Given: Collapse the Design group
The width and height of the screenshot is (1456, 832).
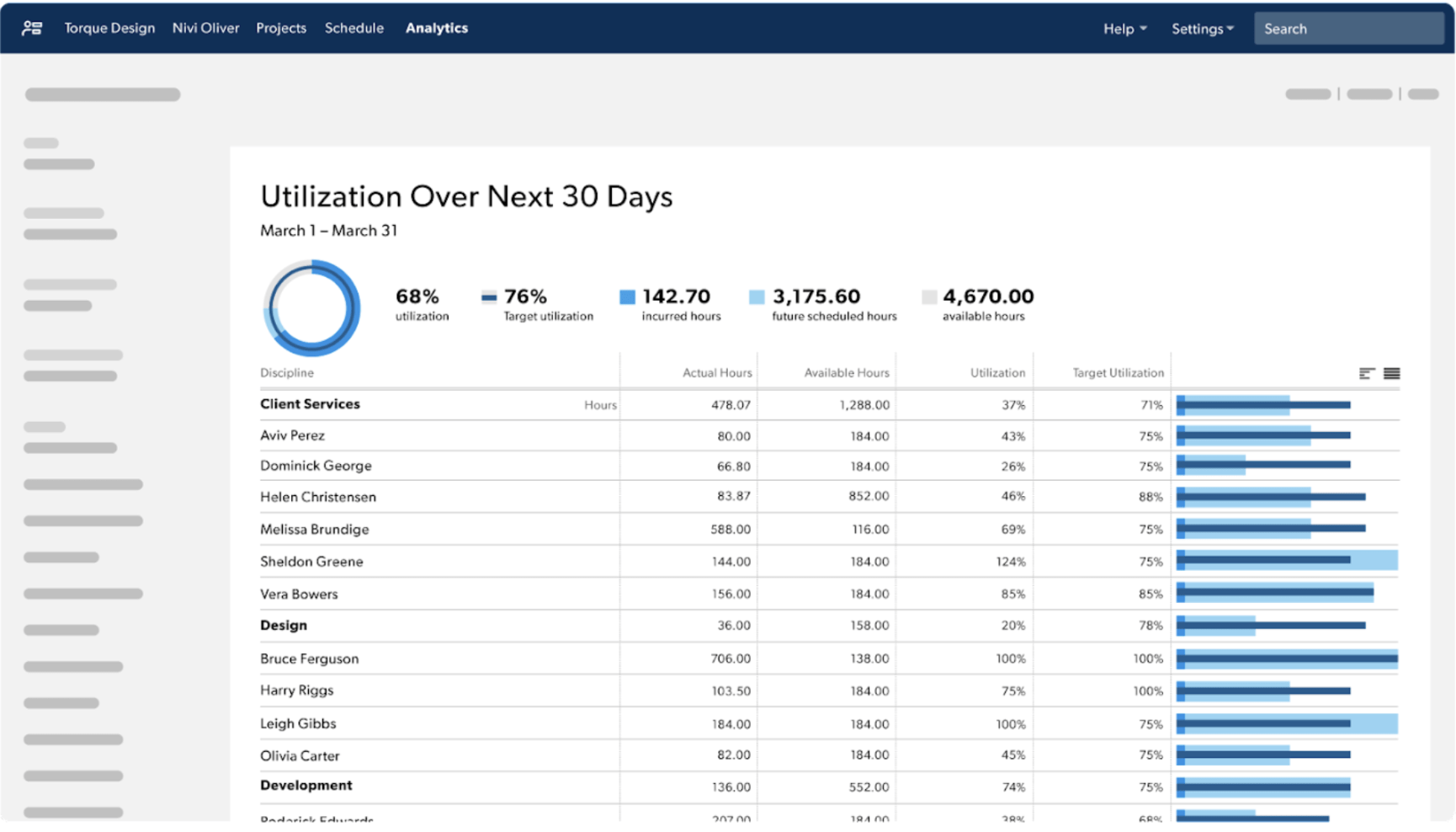Looking at the screenshot, I should (x=283, y=625).
